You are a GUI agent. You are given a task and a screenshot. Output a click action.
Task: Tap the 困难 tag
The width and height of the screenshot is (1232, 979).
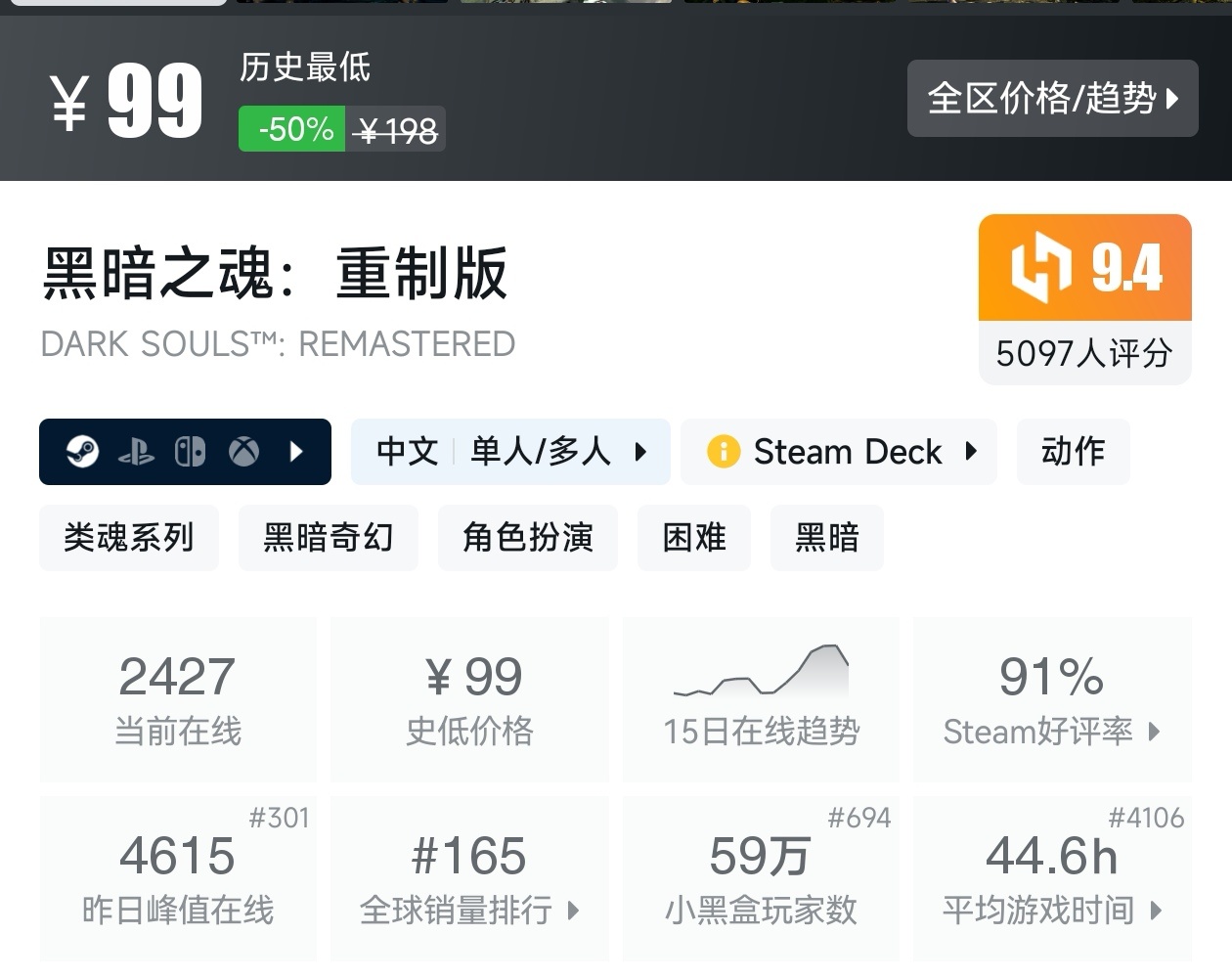693,538
